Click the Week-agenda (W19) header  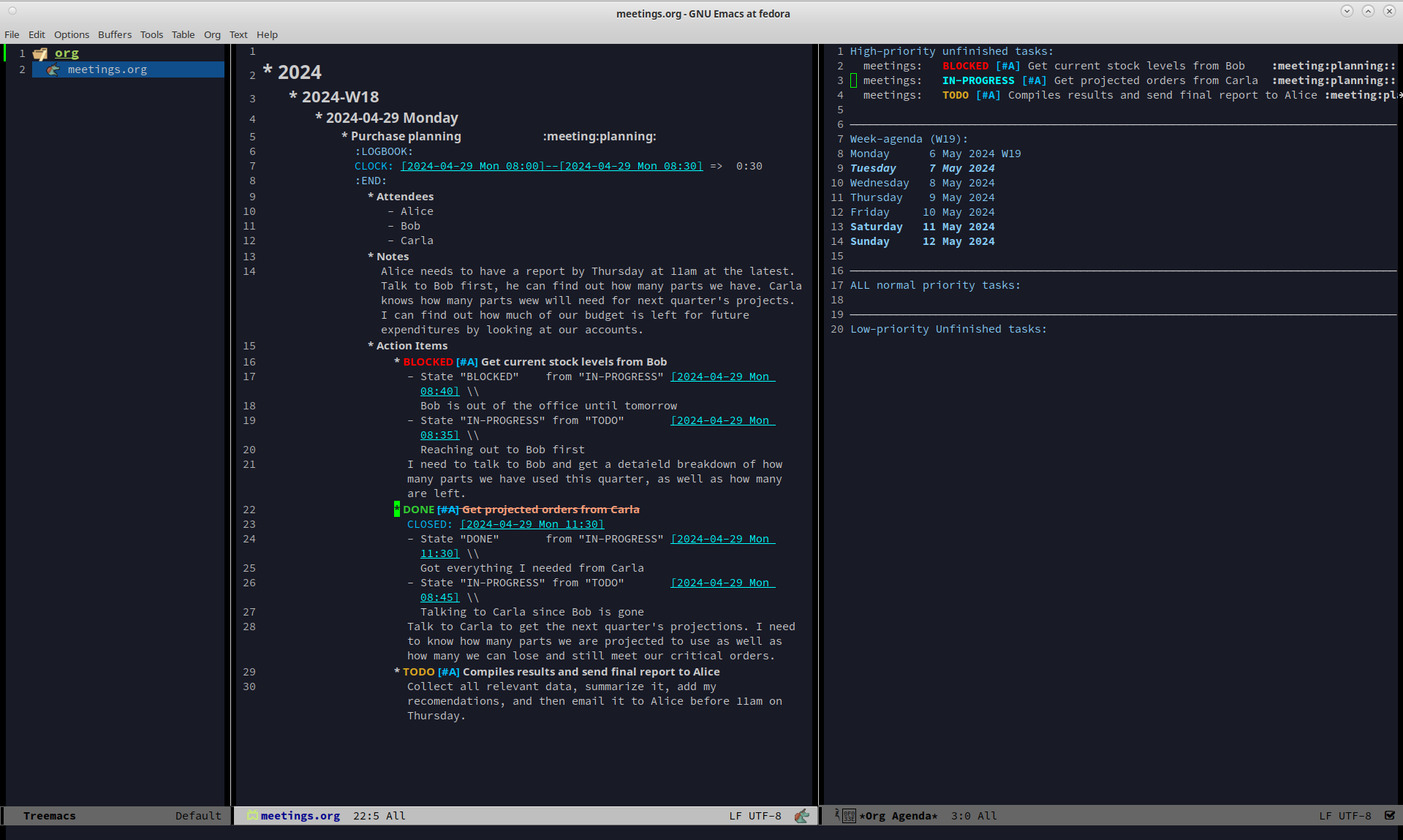(x=909, y=139)
